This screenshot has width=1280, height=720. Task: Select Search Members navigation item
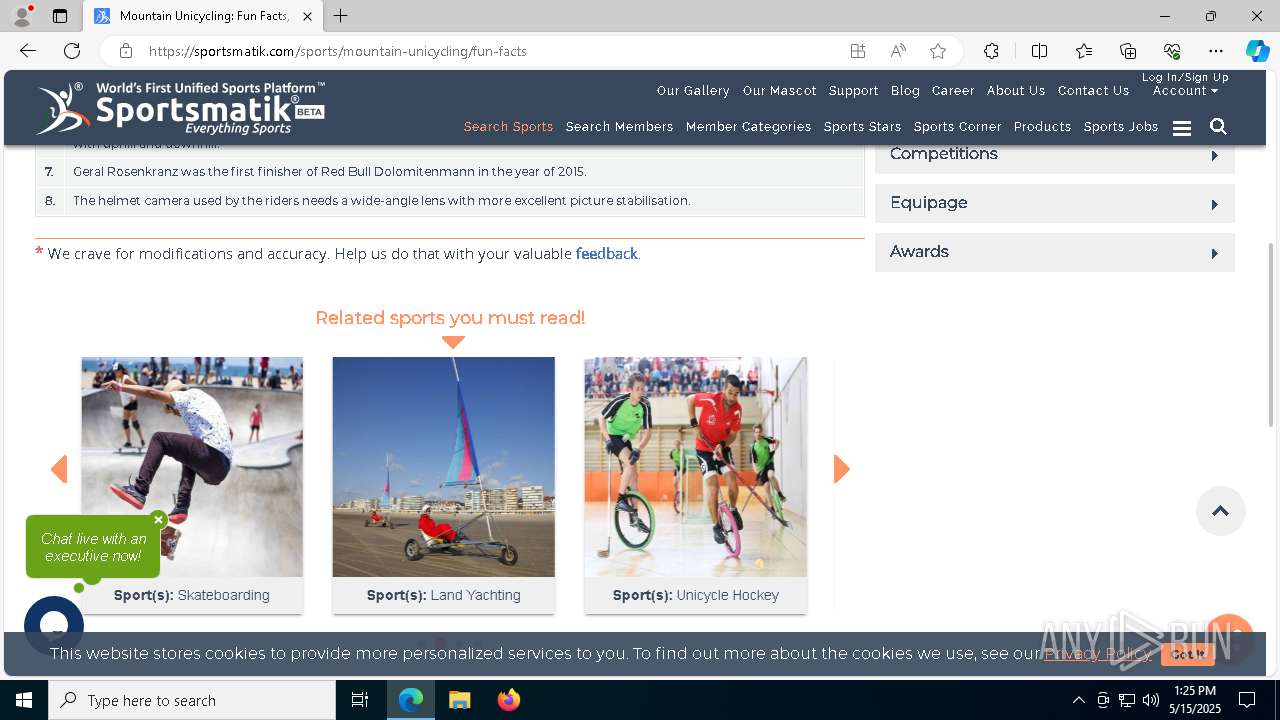(619, 127)
